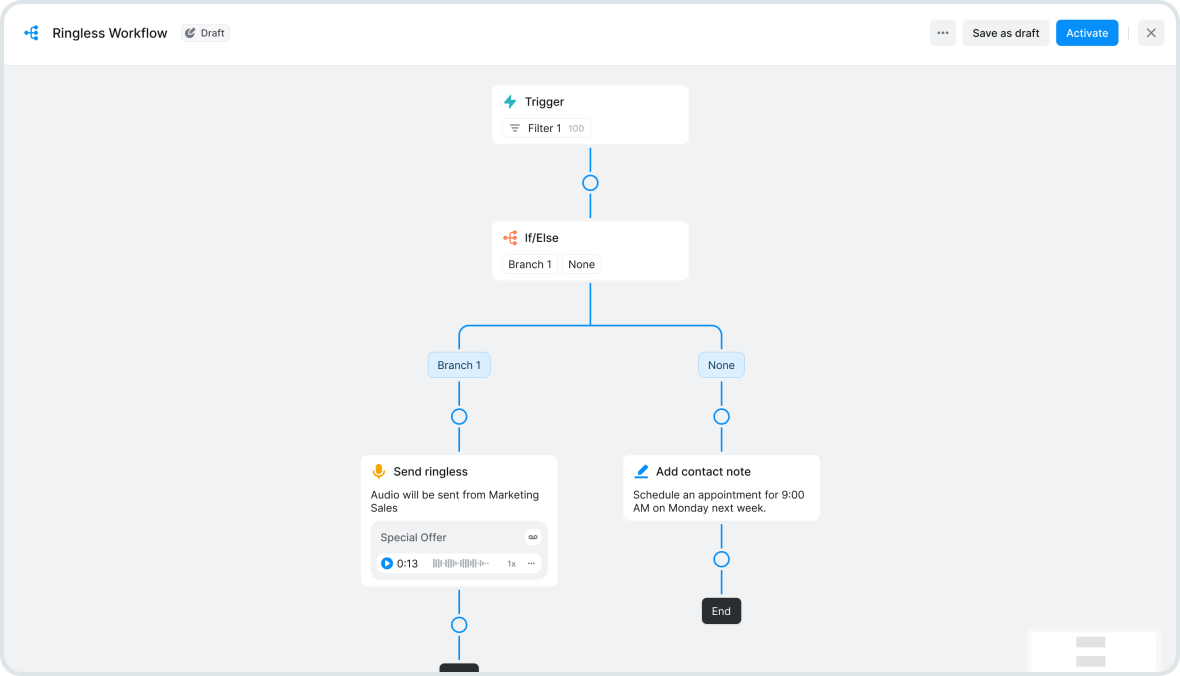Change the 1x playback speed
1180x676 pixels.
[x=512, y=564]
